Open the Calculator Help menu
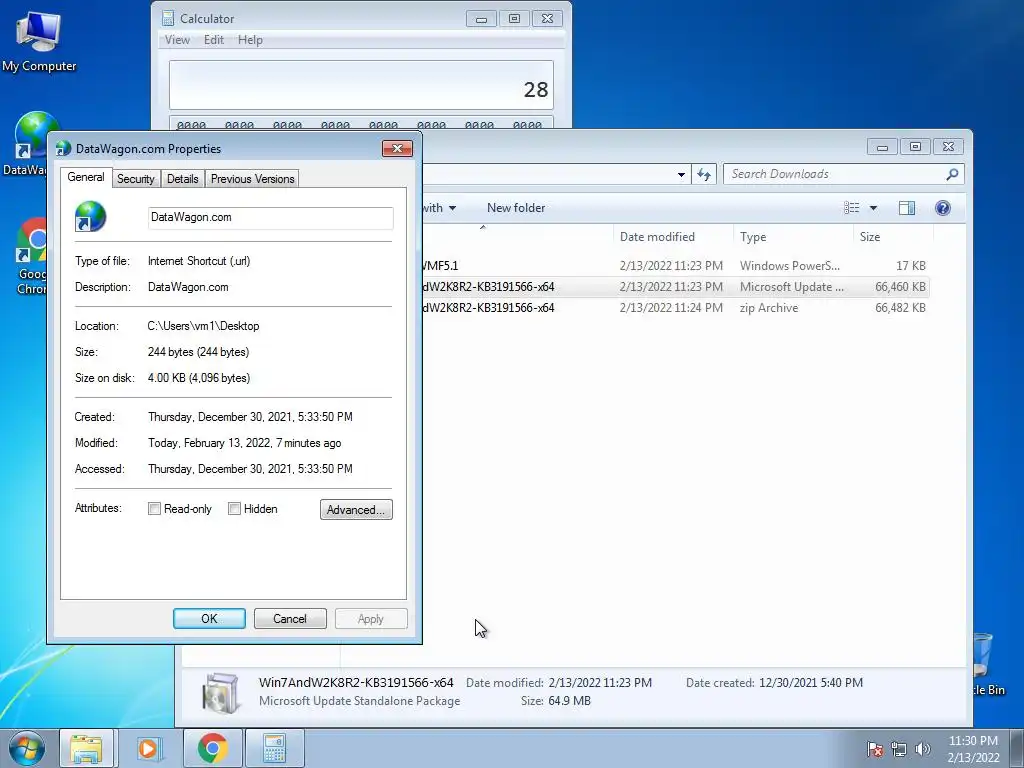 pyautogui.click(x=250, y=40)
